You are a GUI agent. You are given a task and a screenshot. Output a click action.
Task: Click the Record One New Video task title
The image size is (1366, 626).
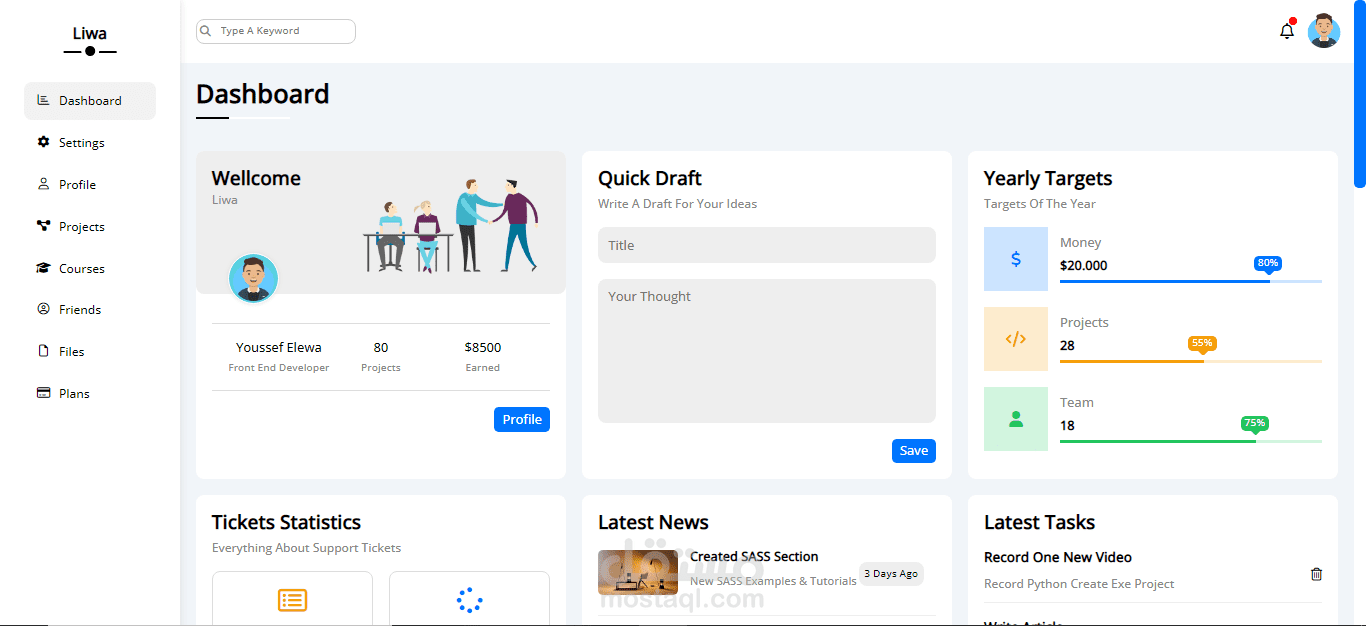pyautogui.click(x=1058, y=558)
